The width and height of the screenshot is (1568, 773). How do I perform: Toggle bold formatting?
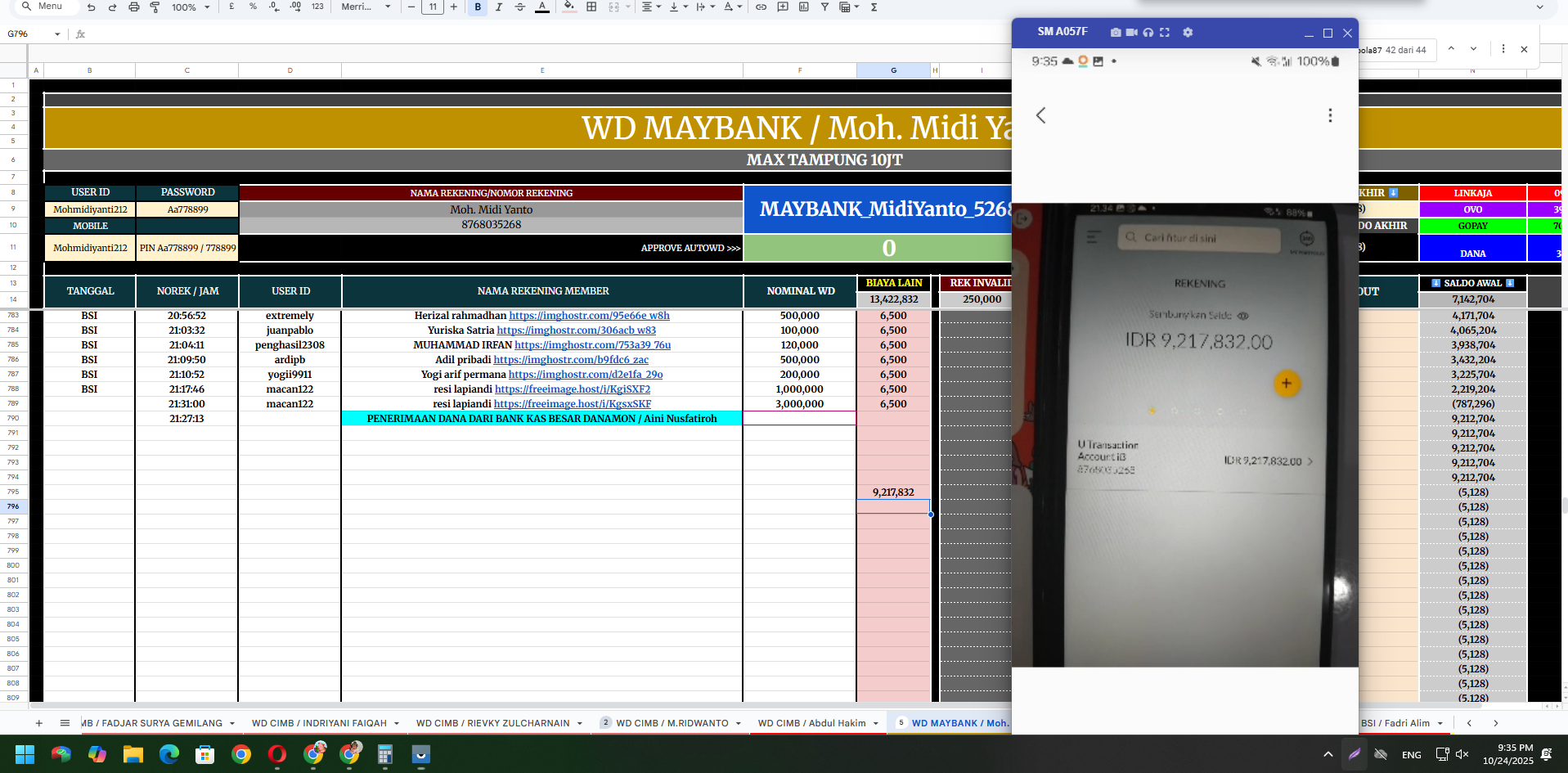tap(478, 7)
